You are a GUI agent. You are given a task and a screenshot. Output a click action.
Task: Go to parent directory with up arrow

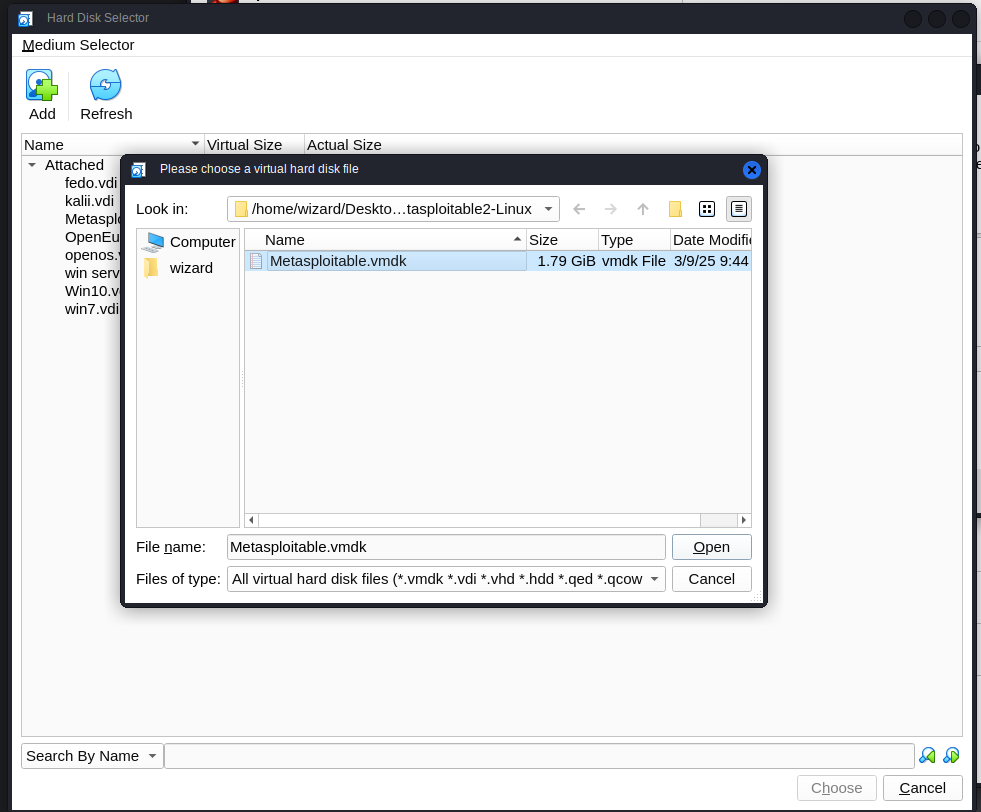(643, 209)
